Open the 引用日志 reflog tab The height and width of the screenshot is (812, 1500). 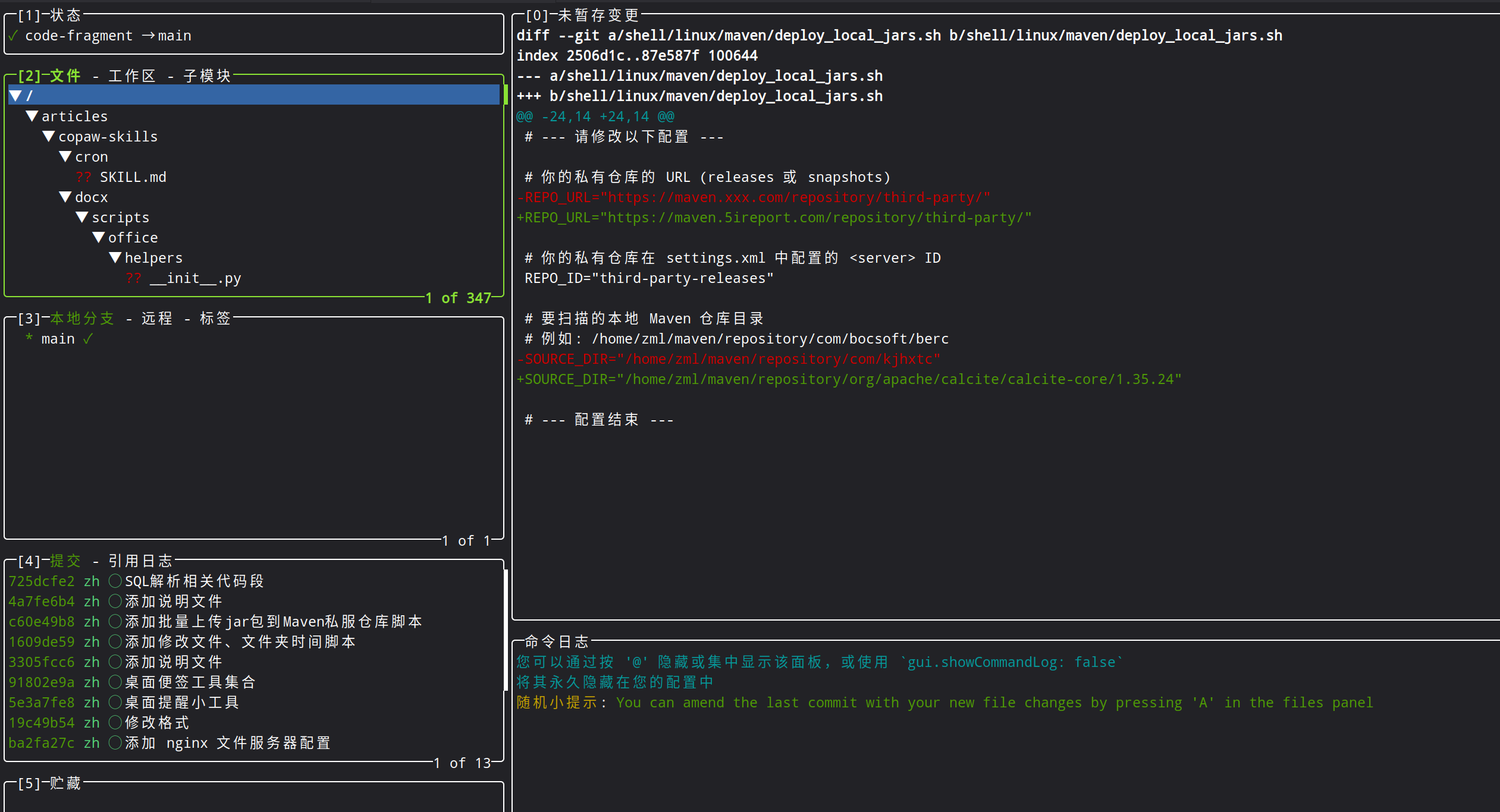(140, 561)
